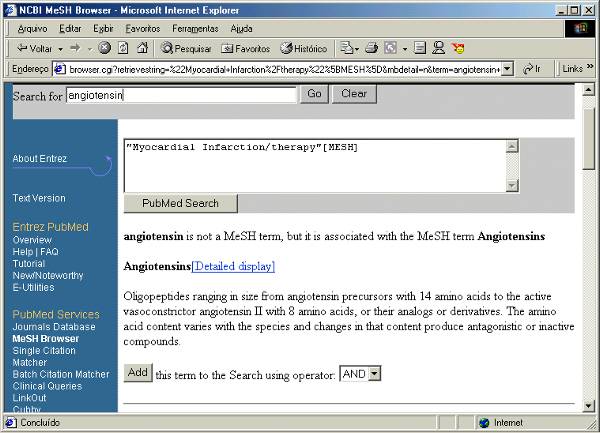The height and width of the screenshot is (433, 600).
Task: Open the Favoritos toolbar button
Action: click(x=246, y=49)
